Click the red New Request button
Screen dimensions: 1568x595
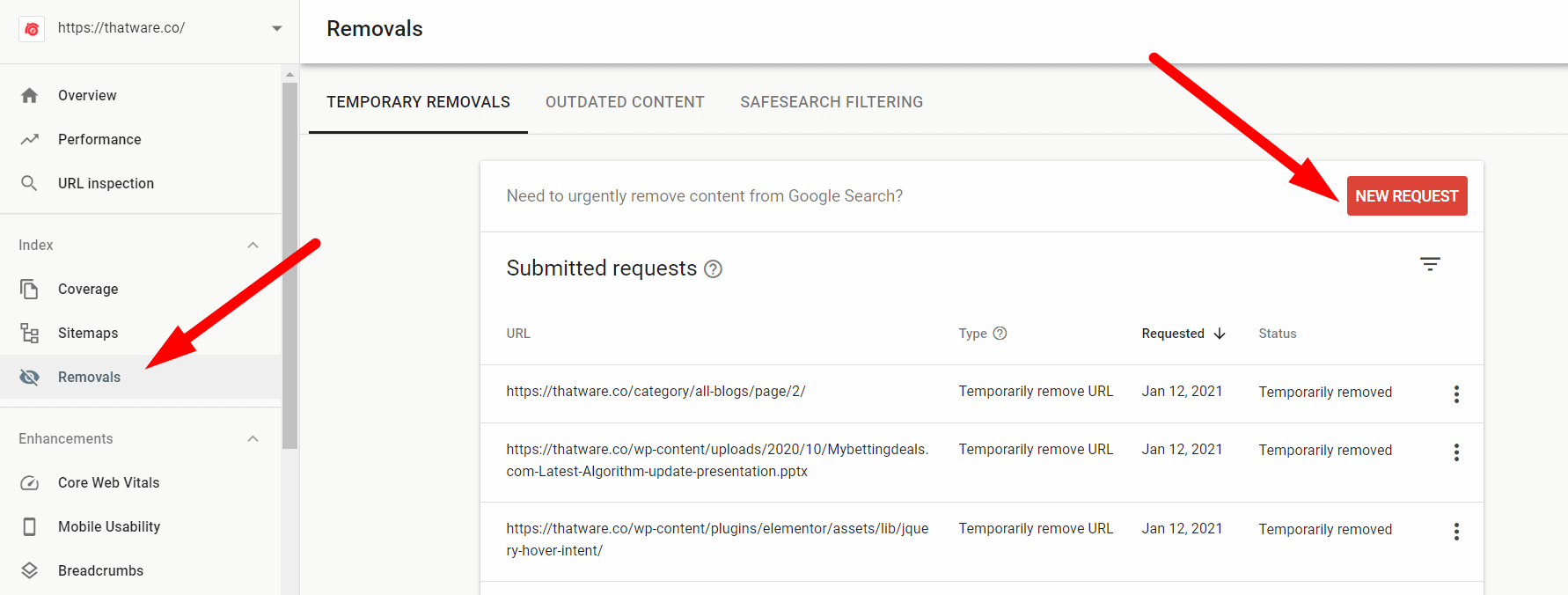1406,196
